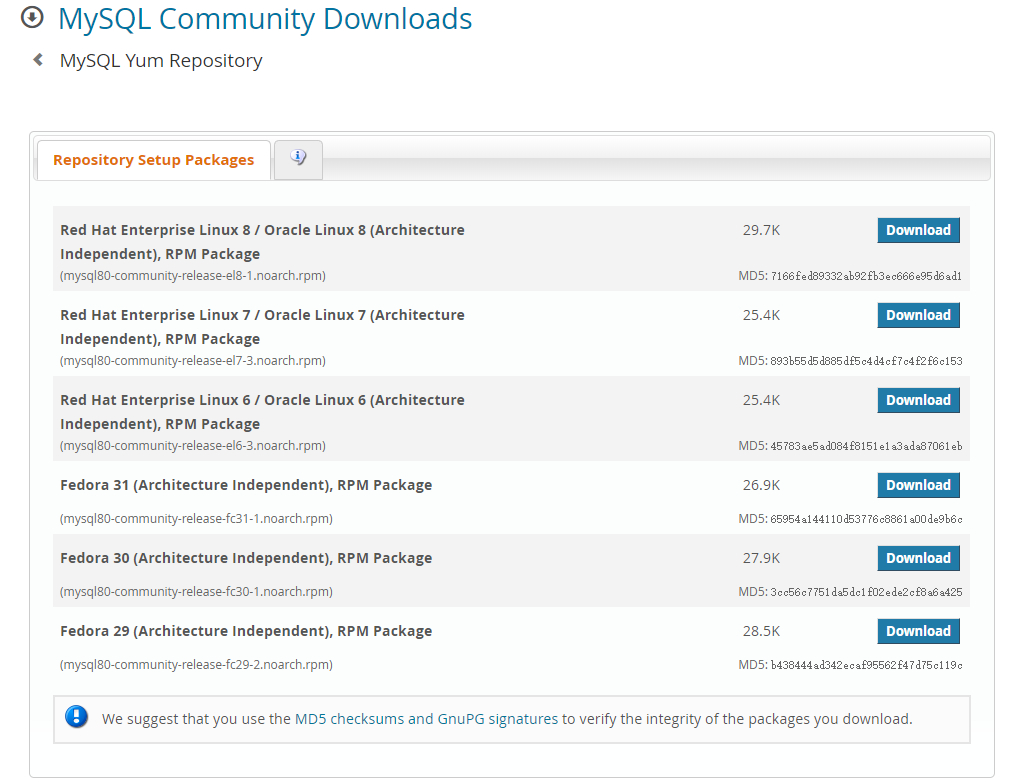Go back to MySQL Yum Repository

pyautogui.click(x=161, y=60)
